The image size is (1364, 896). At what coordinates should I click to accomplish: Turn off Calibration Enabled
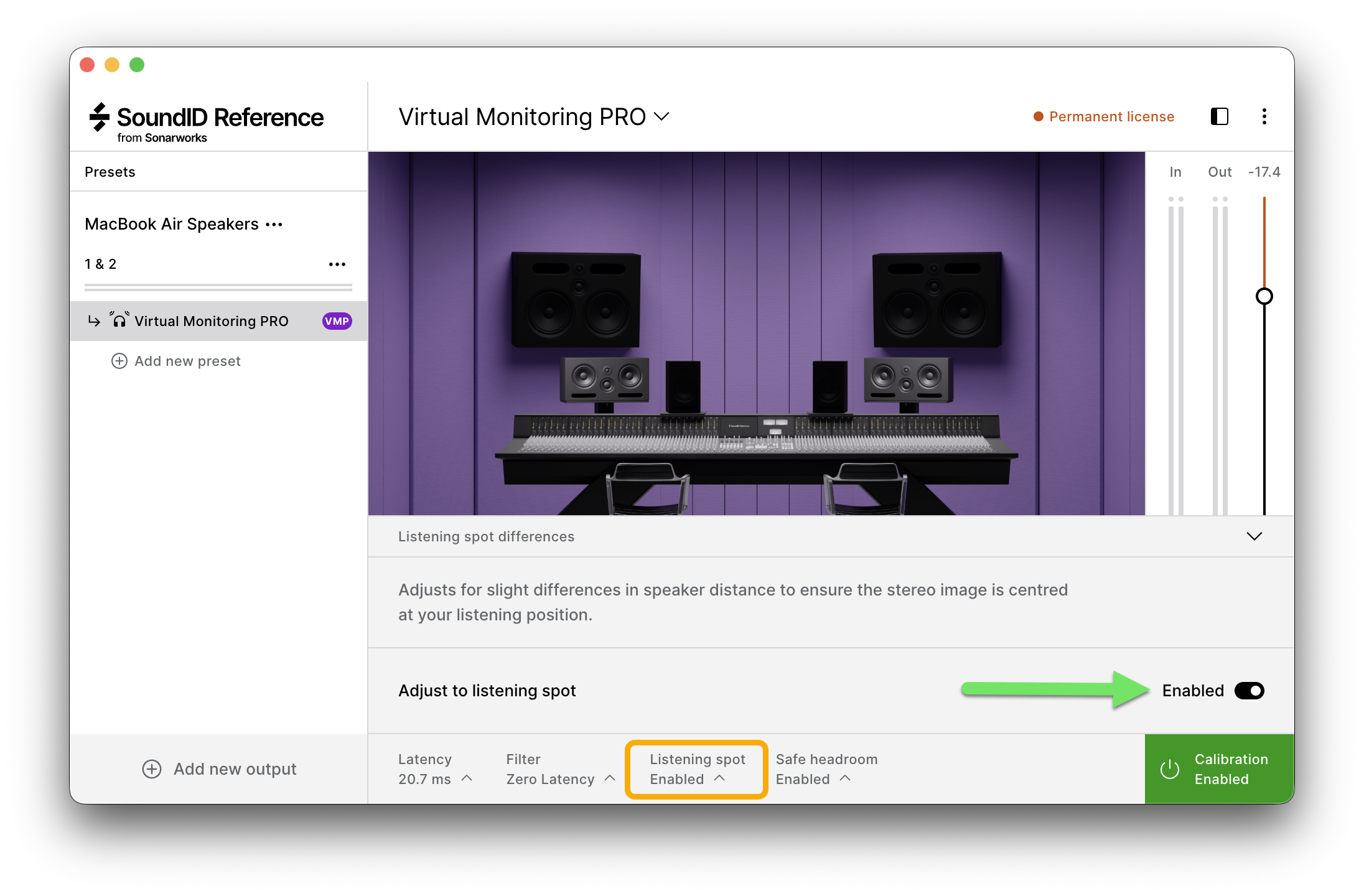1220,769
